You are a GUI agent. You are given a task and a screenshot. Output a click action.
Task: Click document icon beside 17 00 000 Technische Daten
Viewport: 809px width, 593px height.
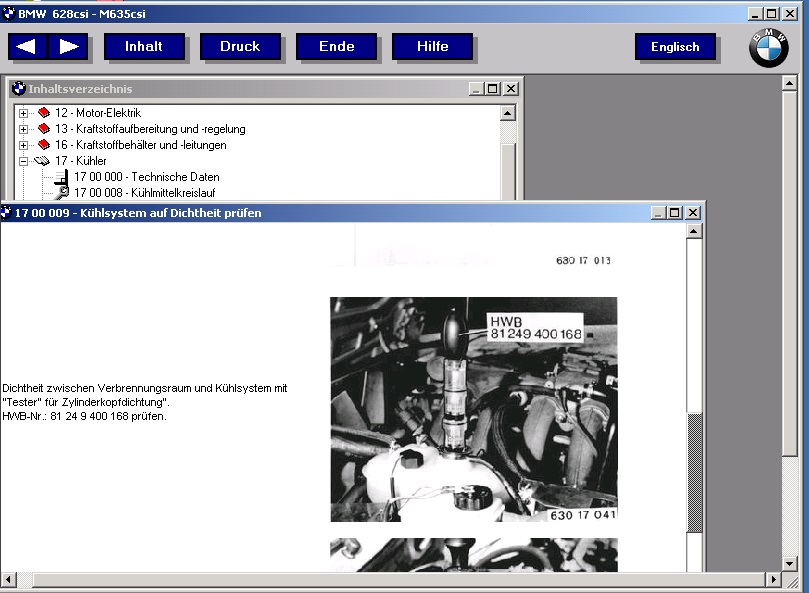(x=60, y=177)
